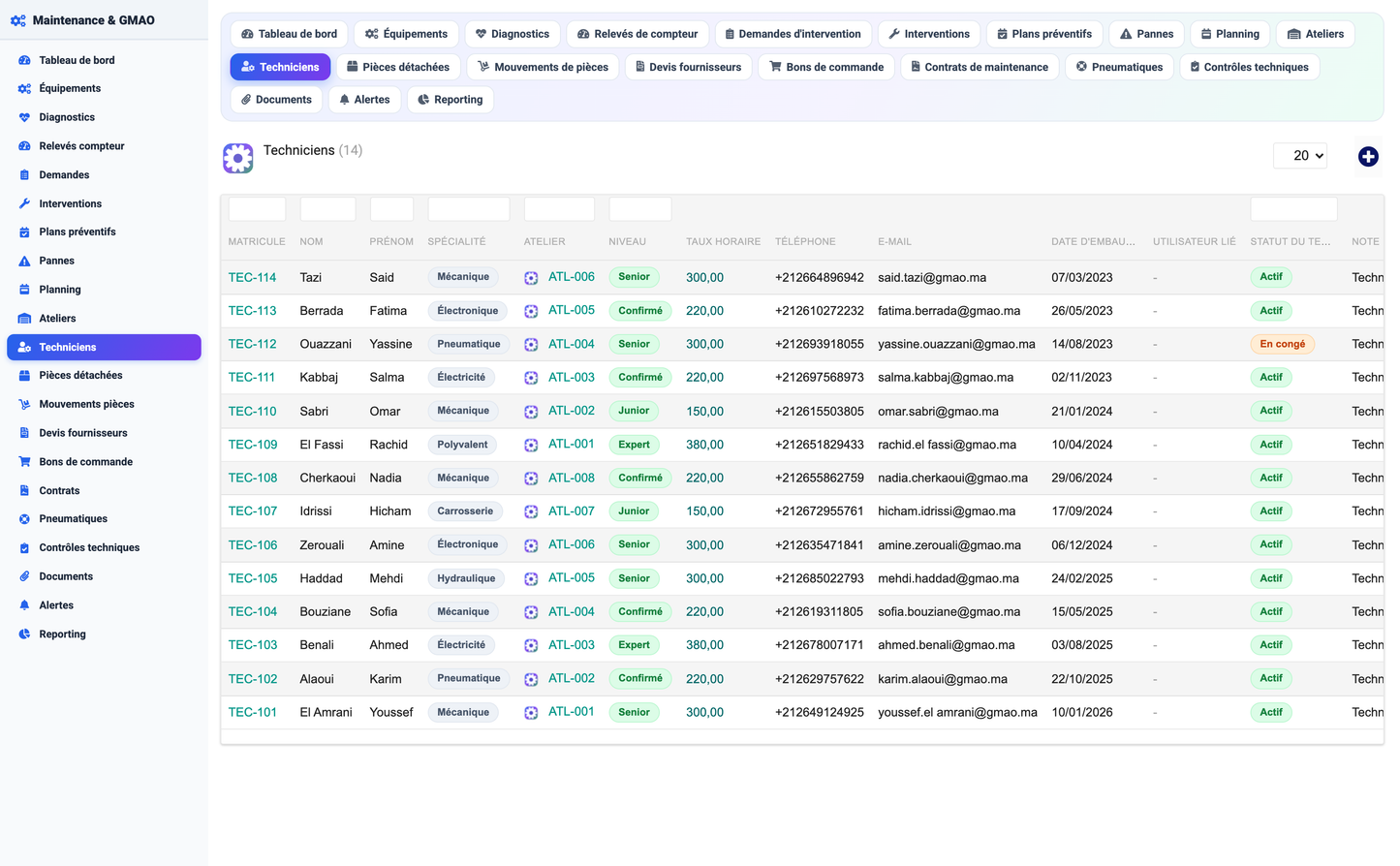Open Bons de commande from the sidebar cart icon
Viewport: 1400px width, 866px height.
click(x=24, y=462)
